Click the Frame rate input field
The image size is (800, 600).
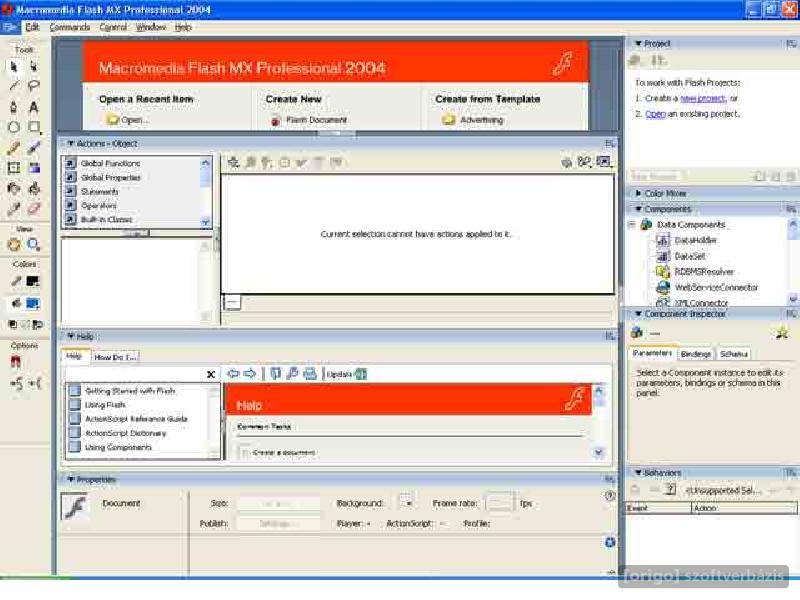pyautogui.click(x=500, y=503)
